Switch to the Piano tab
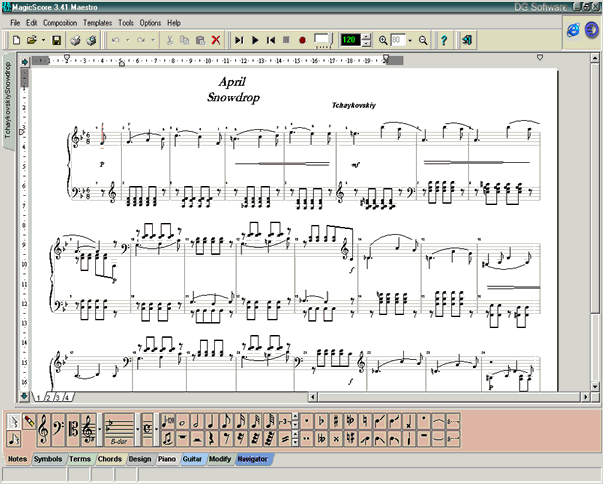The width and height of the screenshot is (603, 484). 167,459
